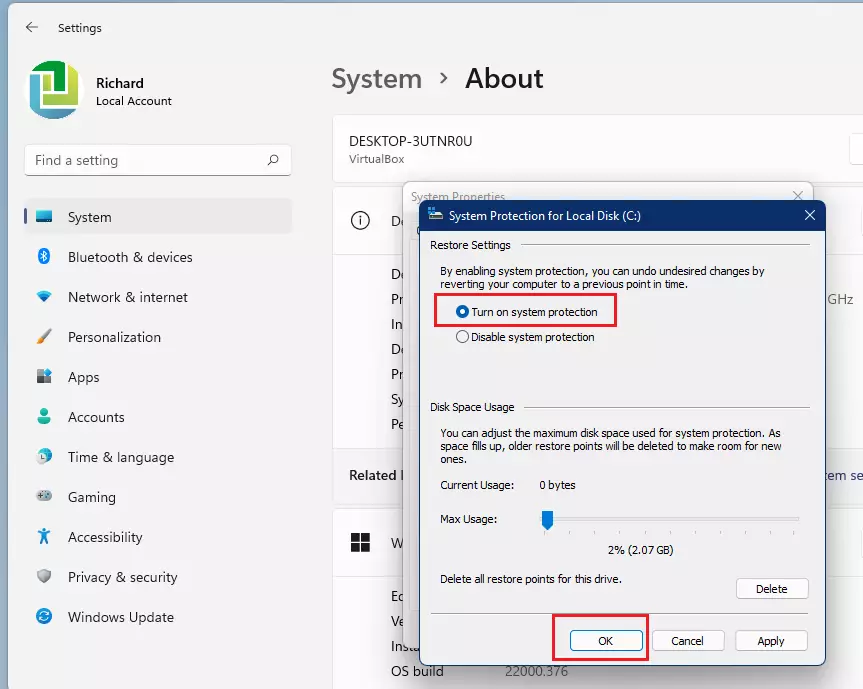This screenshot has width=863, height=689.
Task: Click the Apps icon in sidebar
Action: point(44,376)
